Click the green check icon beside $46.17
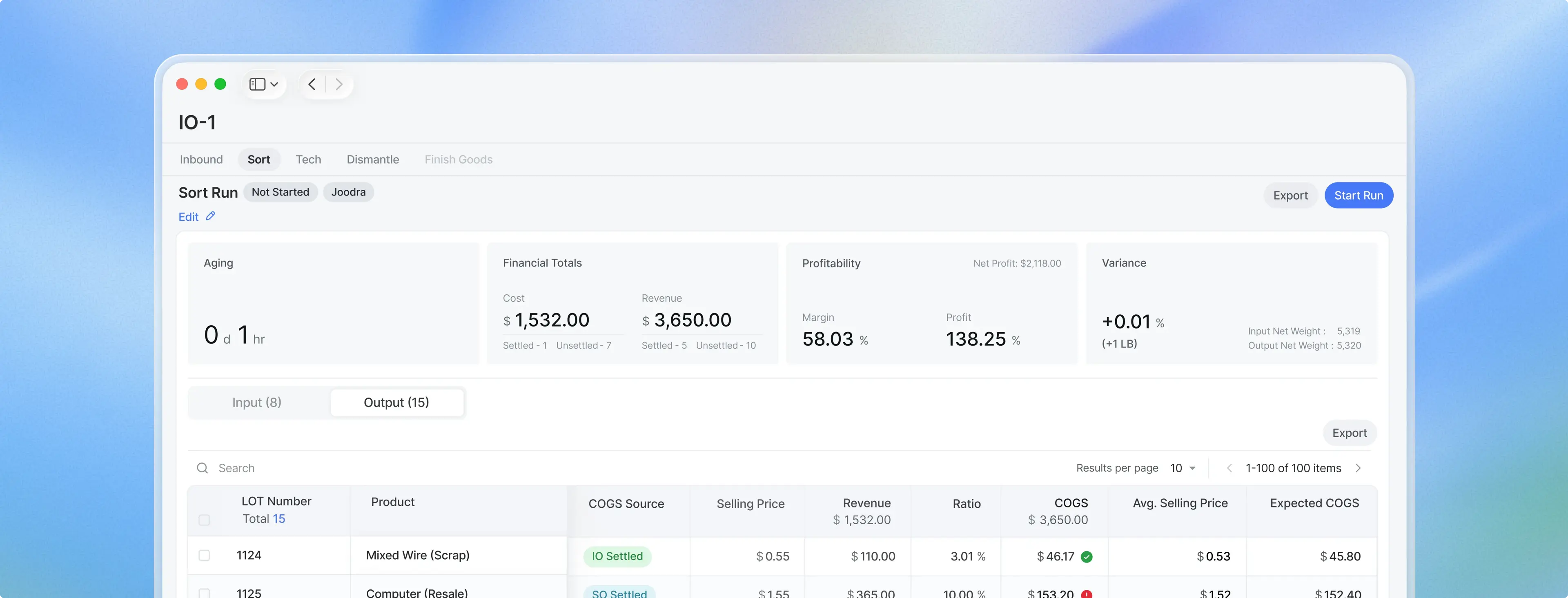 pyautogui.click(x=1087, y=557)
